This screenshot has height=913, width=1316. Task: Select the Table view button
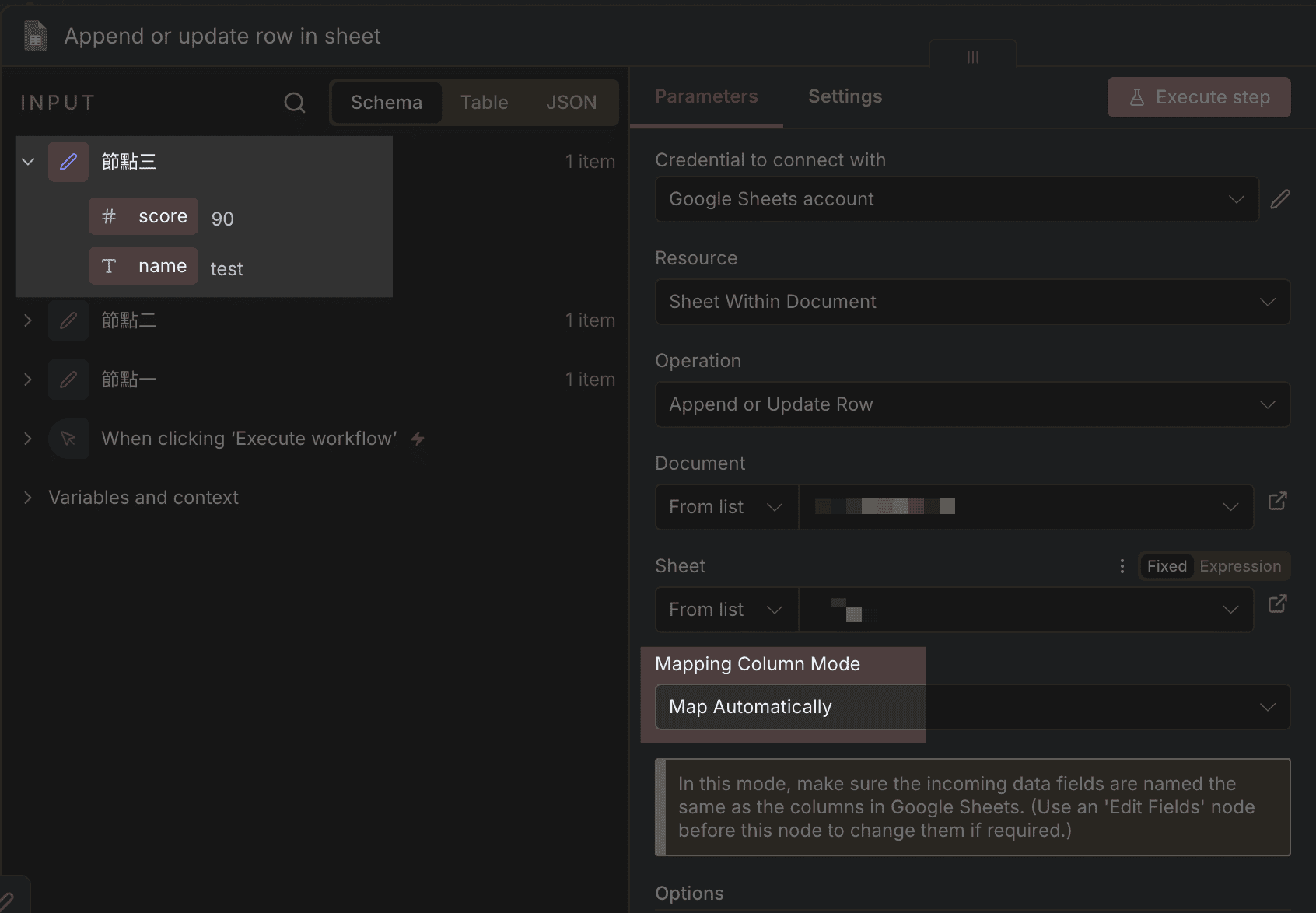(484, 103)
